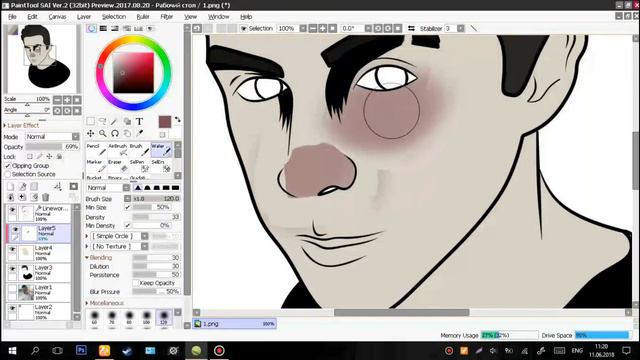Open the Window menu

[x=218, y=17]
